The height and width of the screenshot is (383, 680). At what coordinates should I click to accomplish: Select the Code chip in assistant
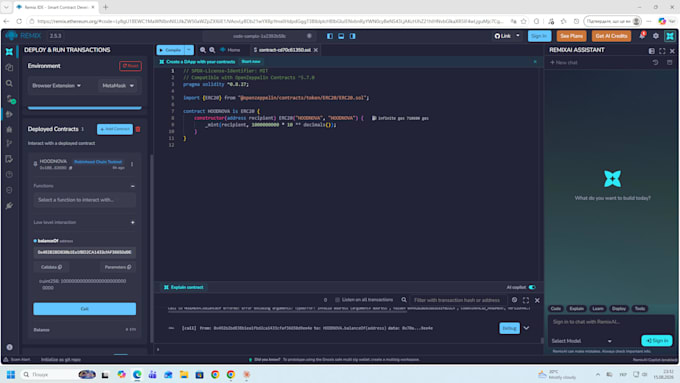(x=556, y=309)
